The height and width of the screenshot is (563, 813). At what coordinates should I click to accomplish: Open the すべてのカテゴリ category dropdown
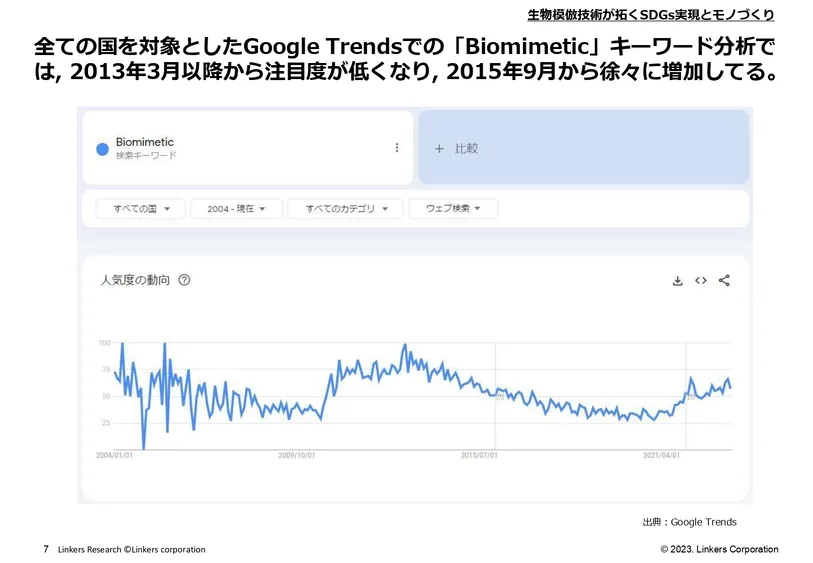[x=345, y=209]
